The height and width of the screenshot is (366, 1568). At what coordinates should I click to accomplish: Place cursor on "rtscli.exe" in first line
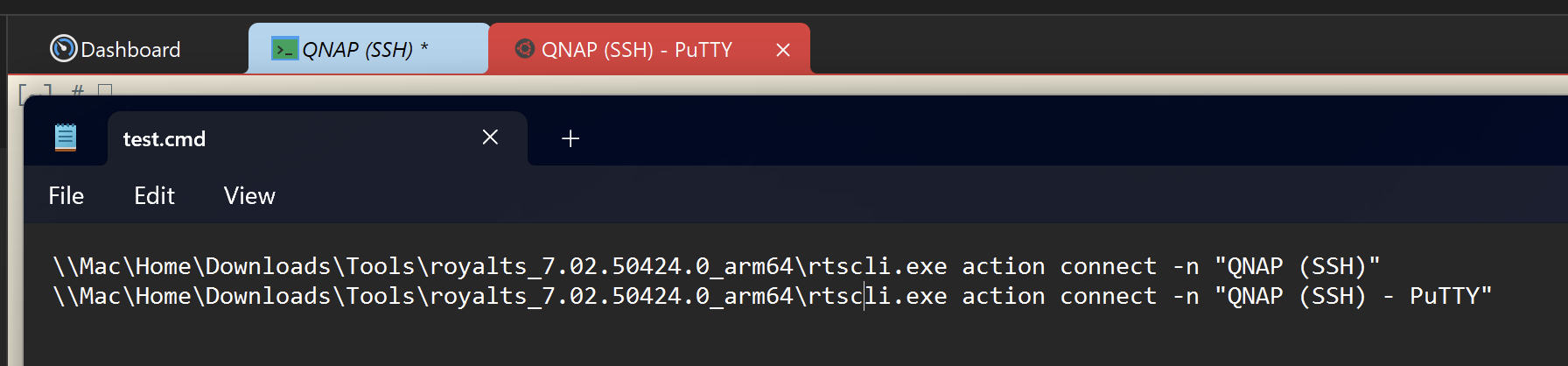(x=877, y=266)
